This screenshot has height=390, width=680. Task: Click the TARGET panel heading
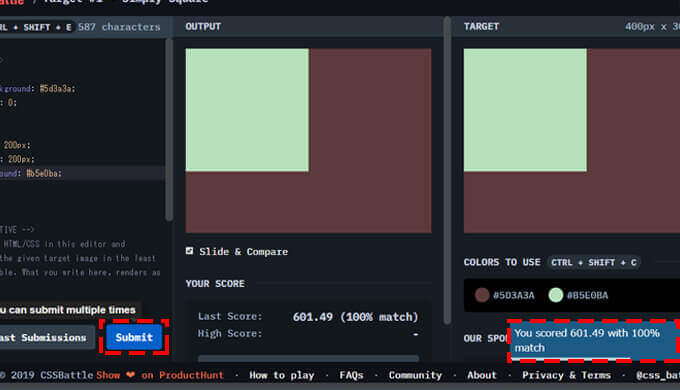(x=481, y=26)
